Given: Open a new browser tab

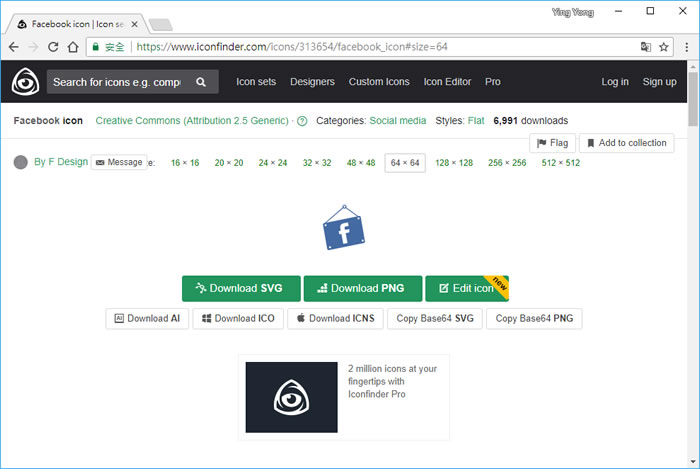Looking at the screenshot, I should (161, 25).
